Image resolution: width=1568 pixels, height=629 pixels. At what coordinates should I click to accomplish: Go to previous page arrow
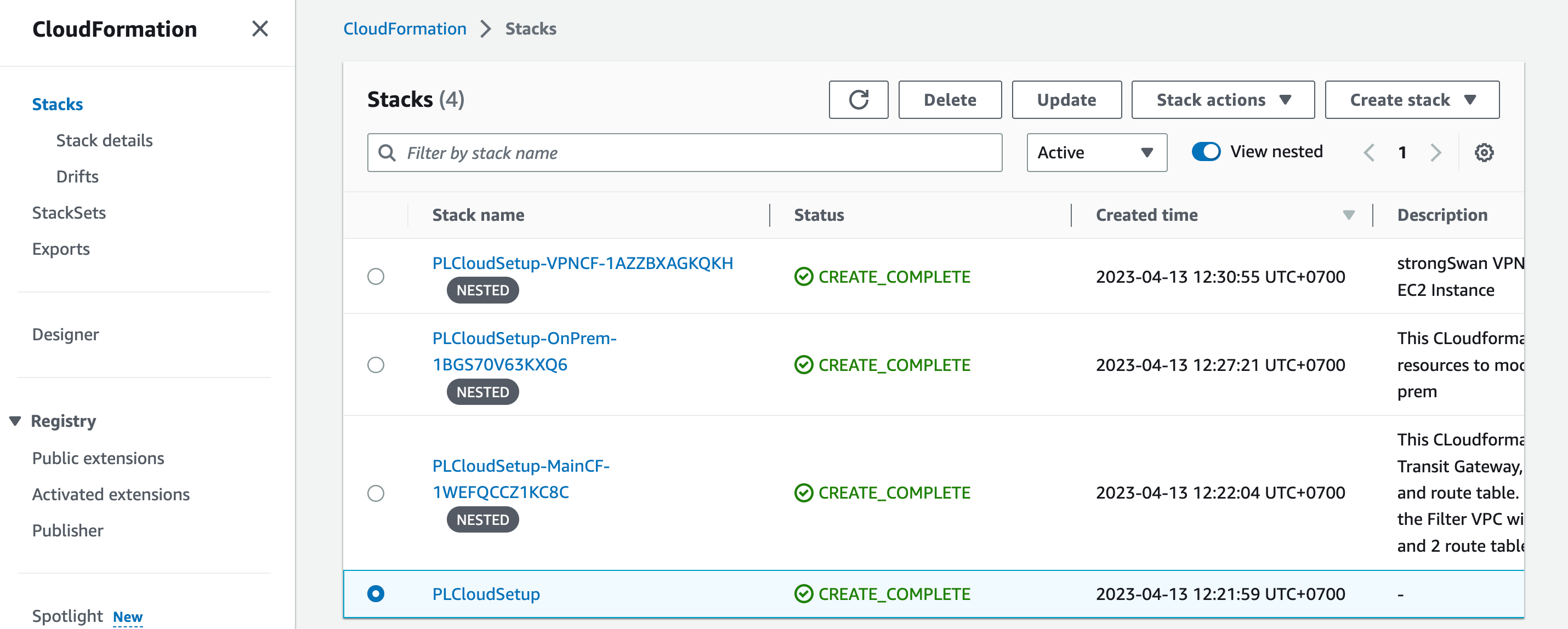(1369, 153)
